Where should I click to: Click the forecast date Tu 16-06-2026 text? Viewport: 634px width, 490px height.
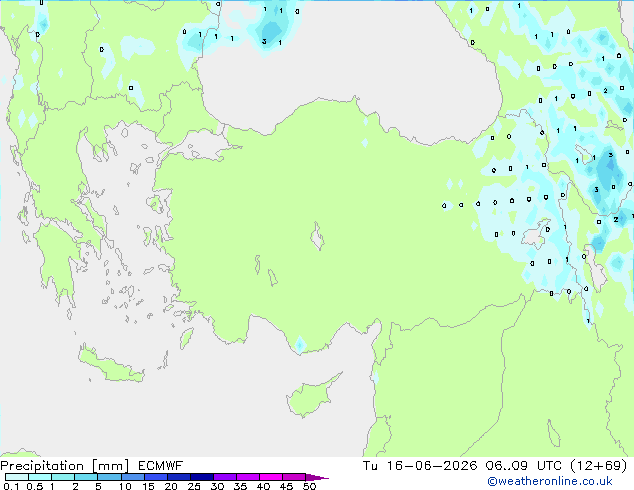pyautogui.click(x=420, y=466)
